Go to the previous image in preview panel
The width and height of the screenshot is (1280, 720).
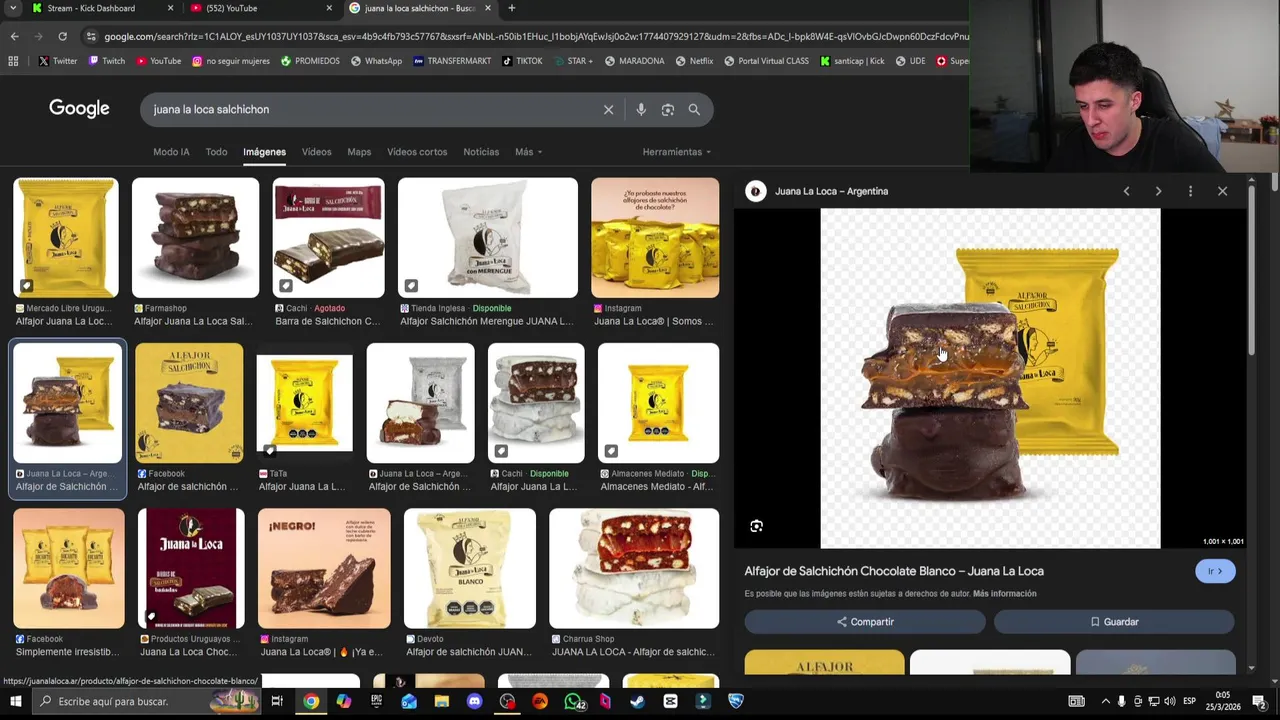click(x=1126, y=191)
